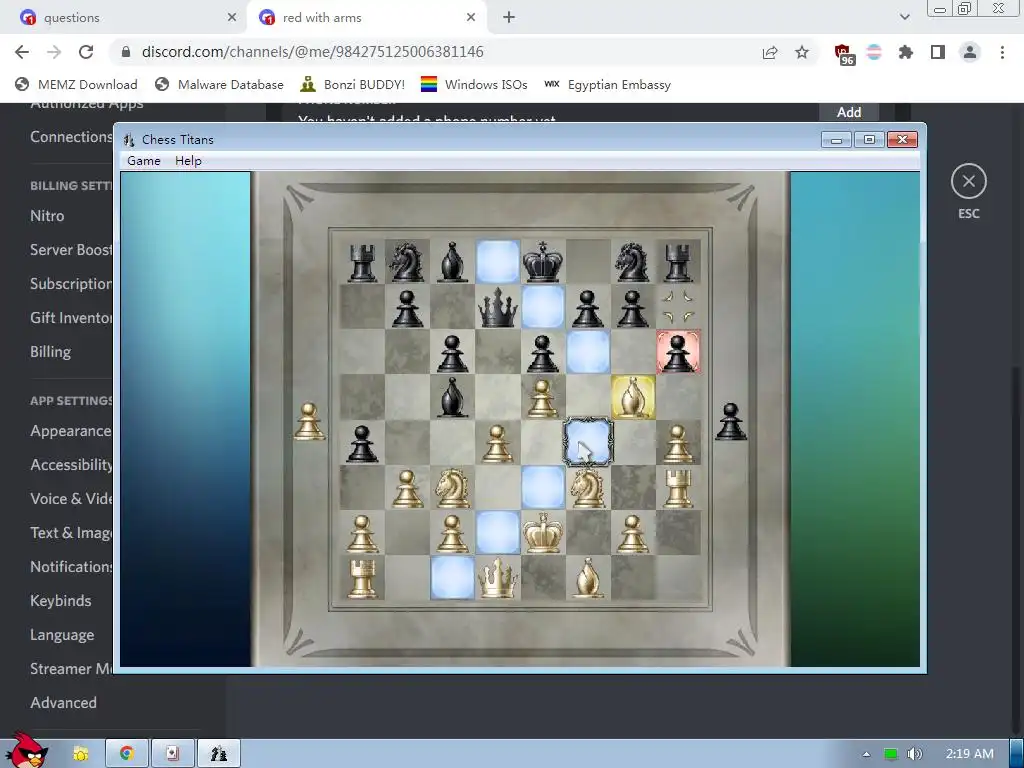
Task: Switch to the "red with arms" tab
Action: click(366, 18)
